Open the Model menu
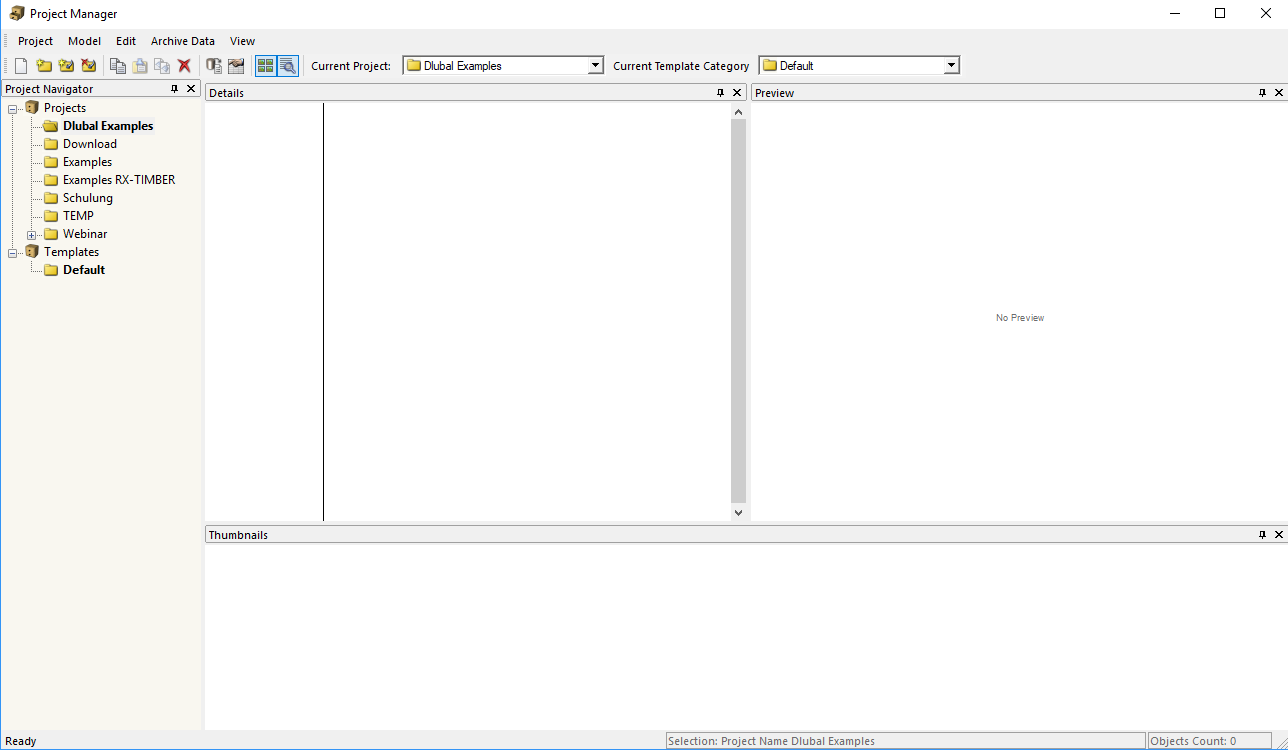Image resolution: width=1288 pixels, height=750 pixels. 84,41
